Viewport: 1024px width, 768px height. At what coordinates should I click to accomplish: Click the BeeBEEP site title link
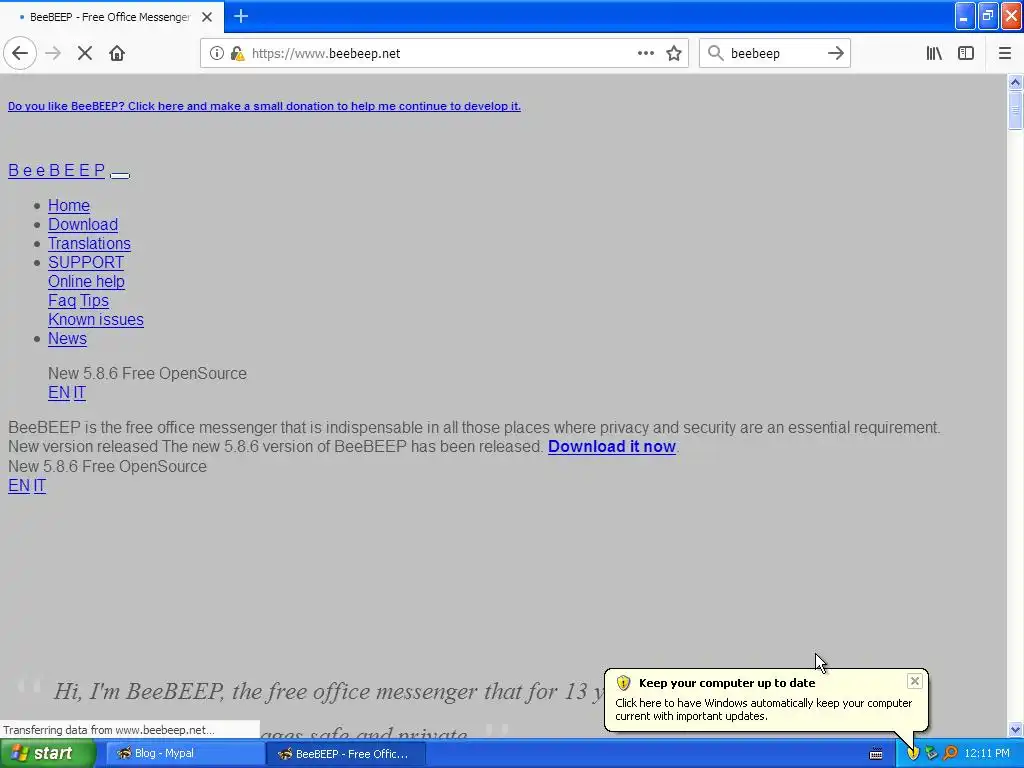point(57,170)
